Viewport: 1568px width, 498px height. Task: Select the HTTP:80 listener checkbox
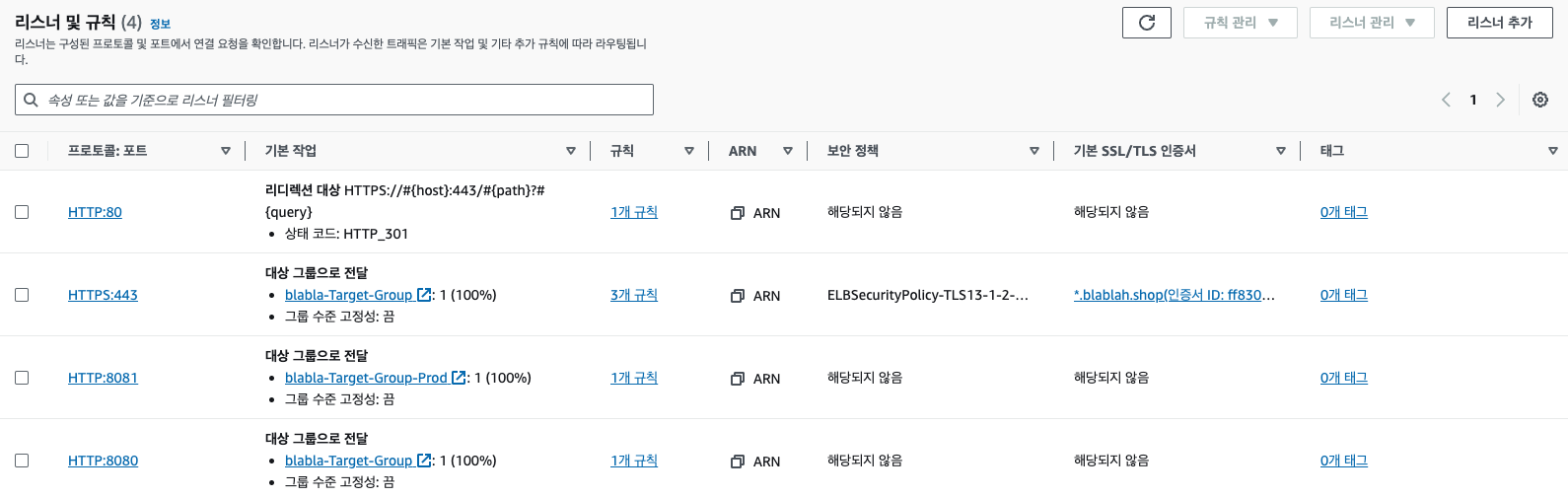coord(22,212)
